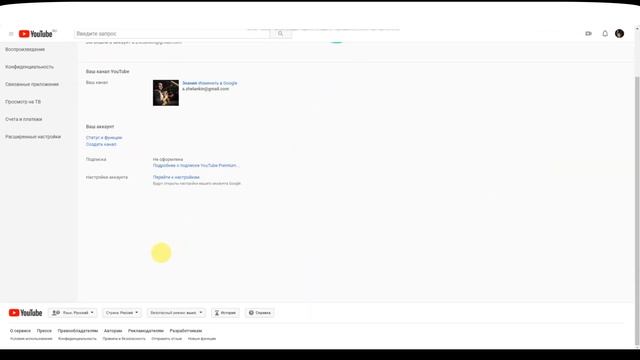Open the YouTube Premium subscription details link
The height and width of the screenshot is (360, 640).
point(196,166)
